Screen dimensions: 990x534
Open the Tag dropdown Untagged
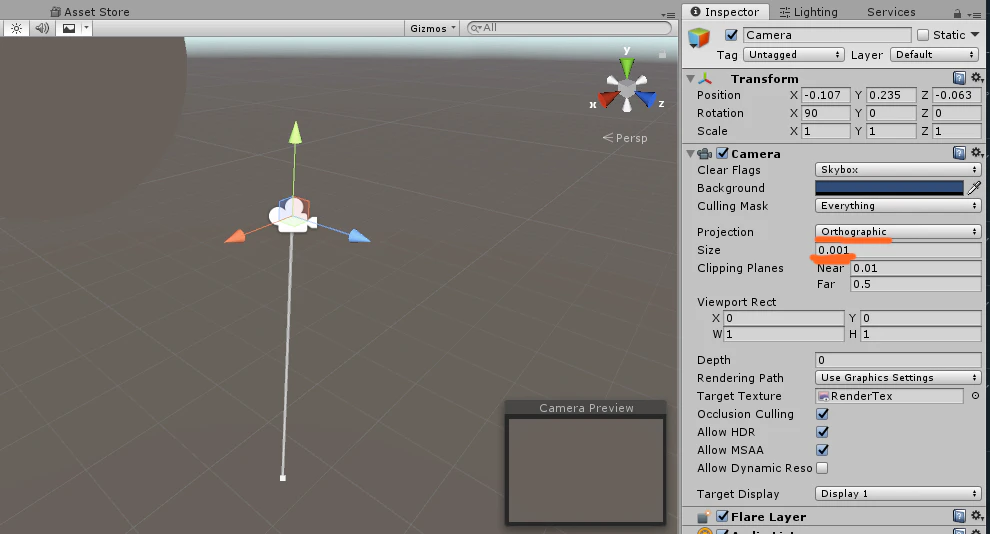pyautogui.click(x=794, y=55)
